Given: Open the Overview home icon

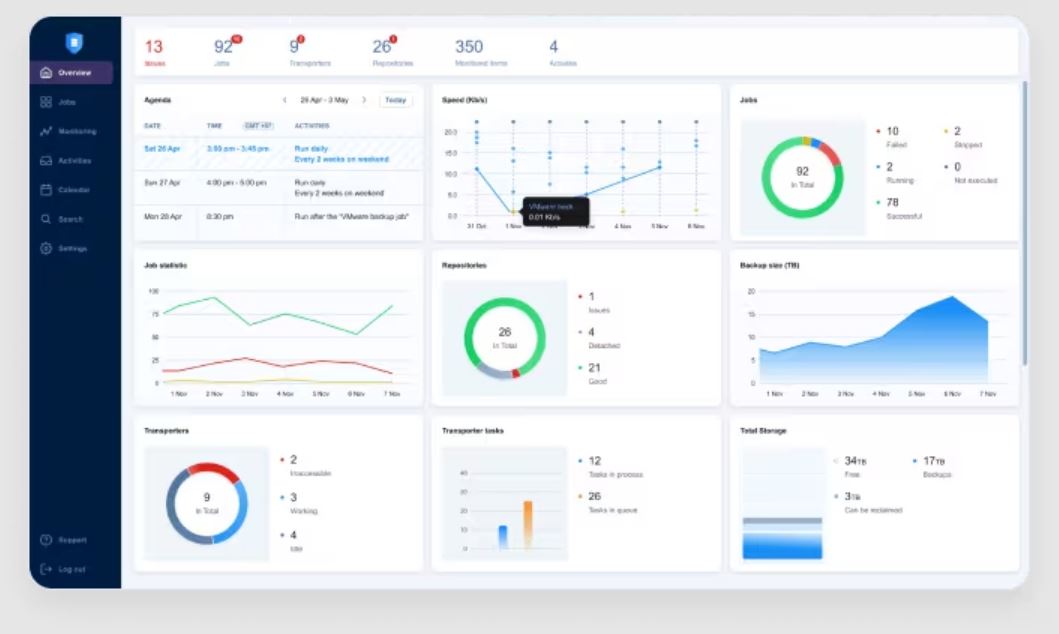Looking at the screenshot, I should coord(46,72).
